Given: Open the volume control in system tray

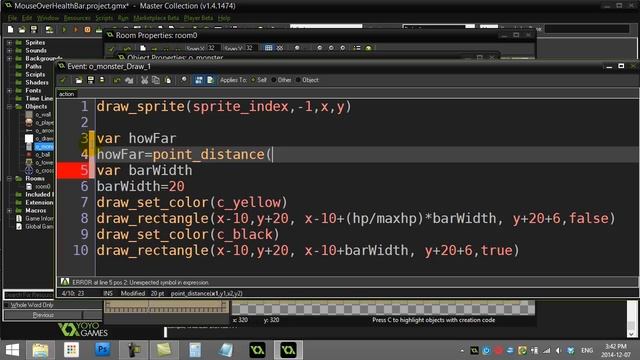Looking at the screenshot, I should click(558, 350).
